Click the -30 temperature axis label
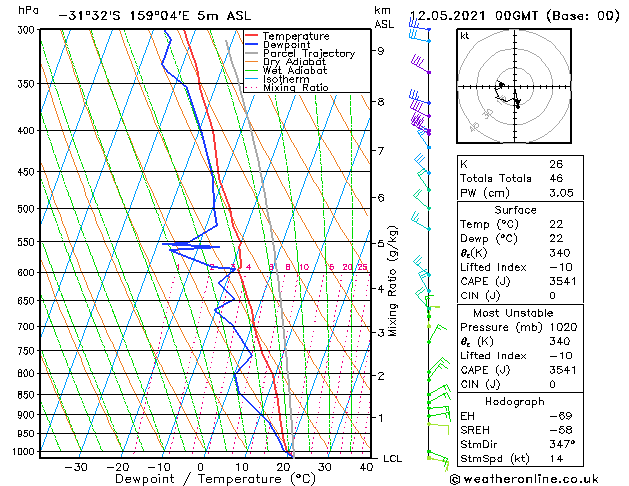 pyautogui.click(x=76, y=467)
